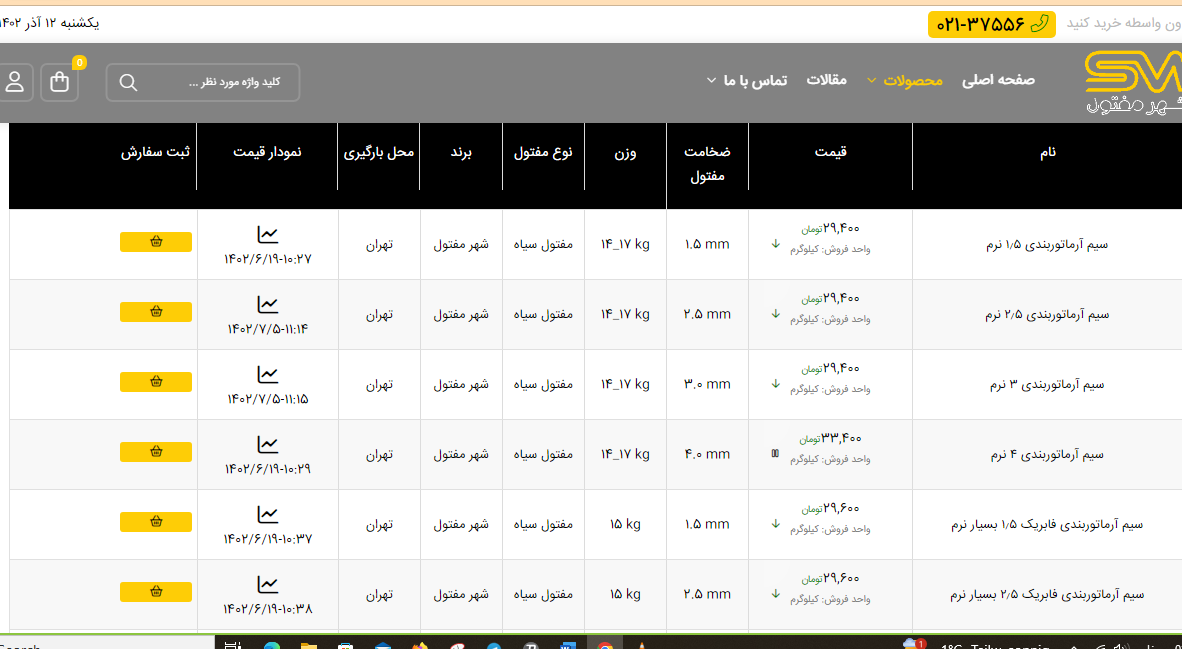Click the شهر مفتول site logo
Viewport: 1182px width, 649px height.
pos(1132,83)
